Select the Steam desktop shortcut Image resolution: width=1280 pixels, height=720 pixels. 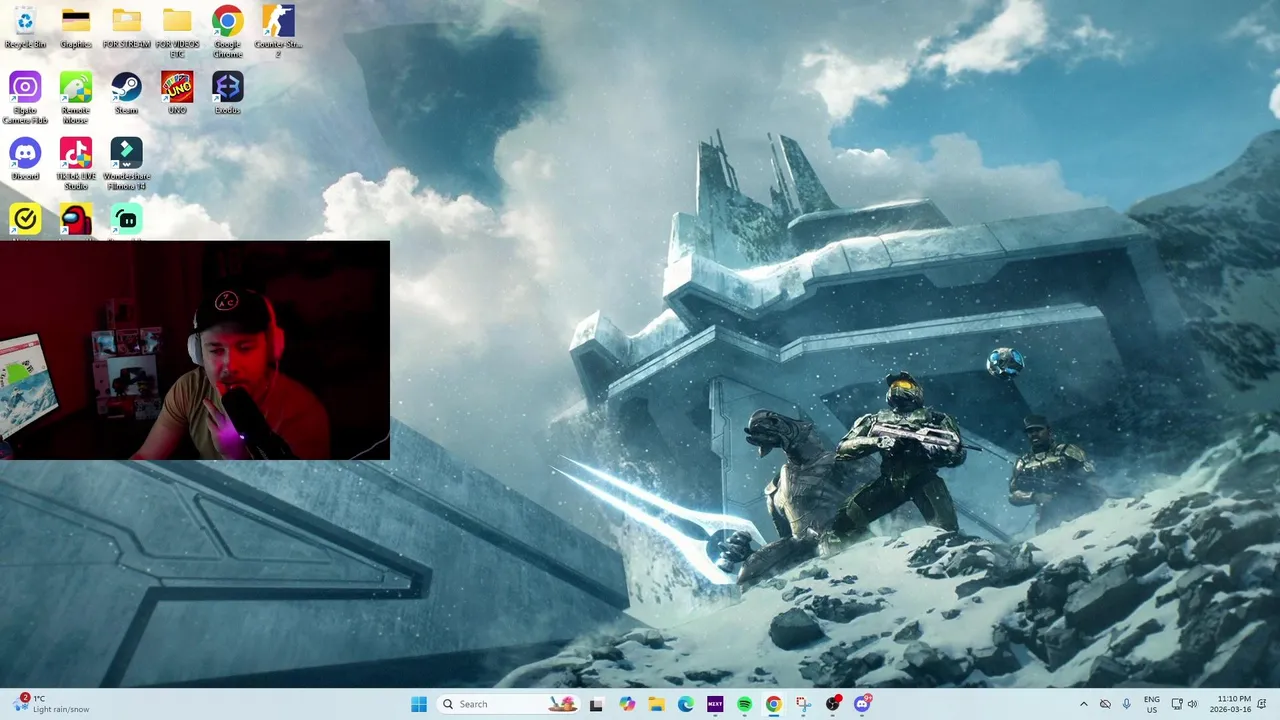coord(126,94)
